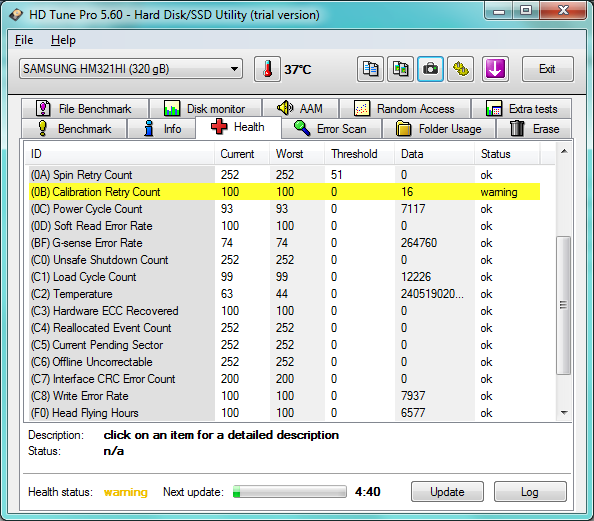Click the vertical scrollbar thumb
Image resolution: width=594 pixels, height=521 pixels.
coord(564,305)
